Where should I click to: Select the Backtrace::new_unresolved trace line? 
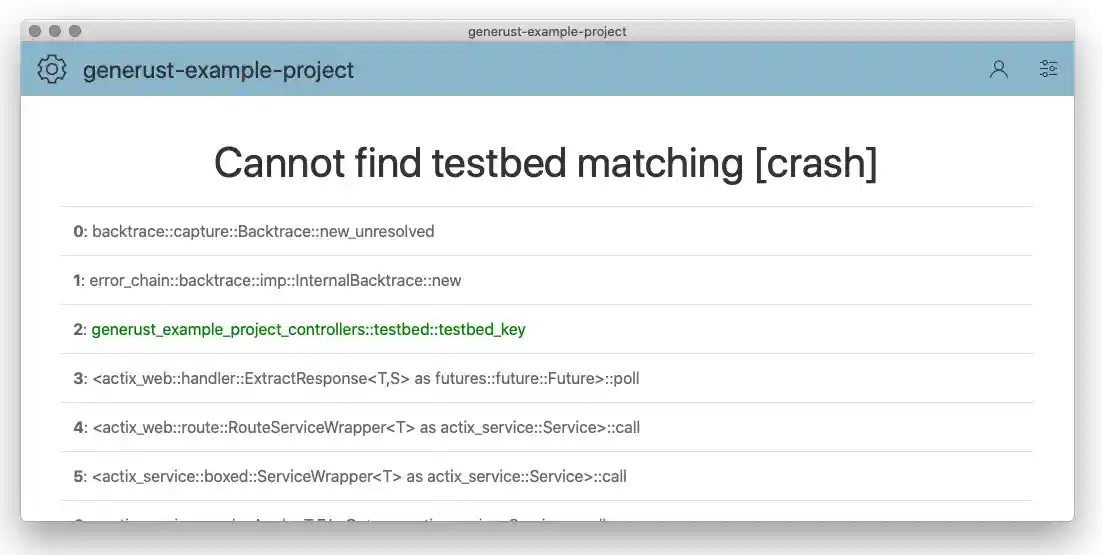[263, 232]
